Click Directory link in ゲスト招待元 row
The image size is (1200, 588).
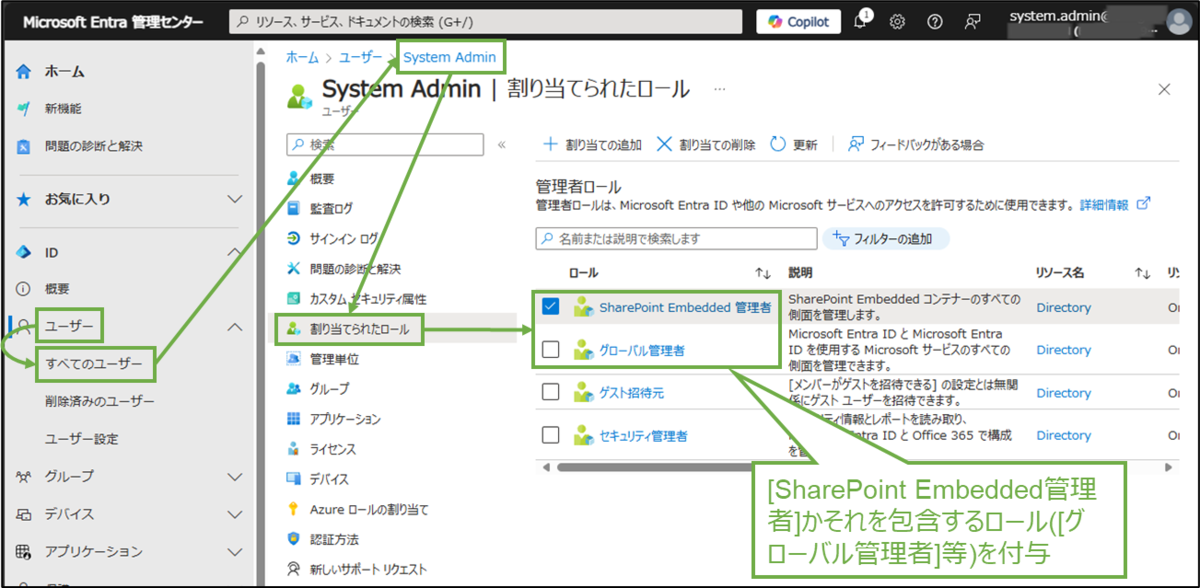1063,393
